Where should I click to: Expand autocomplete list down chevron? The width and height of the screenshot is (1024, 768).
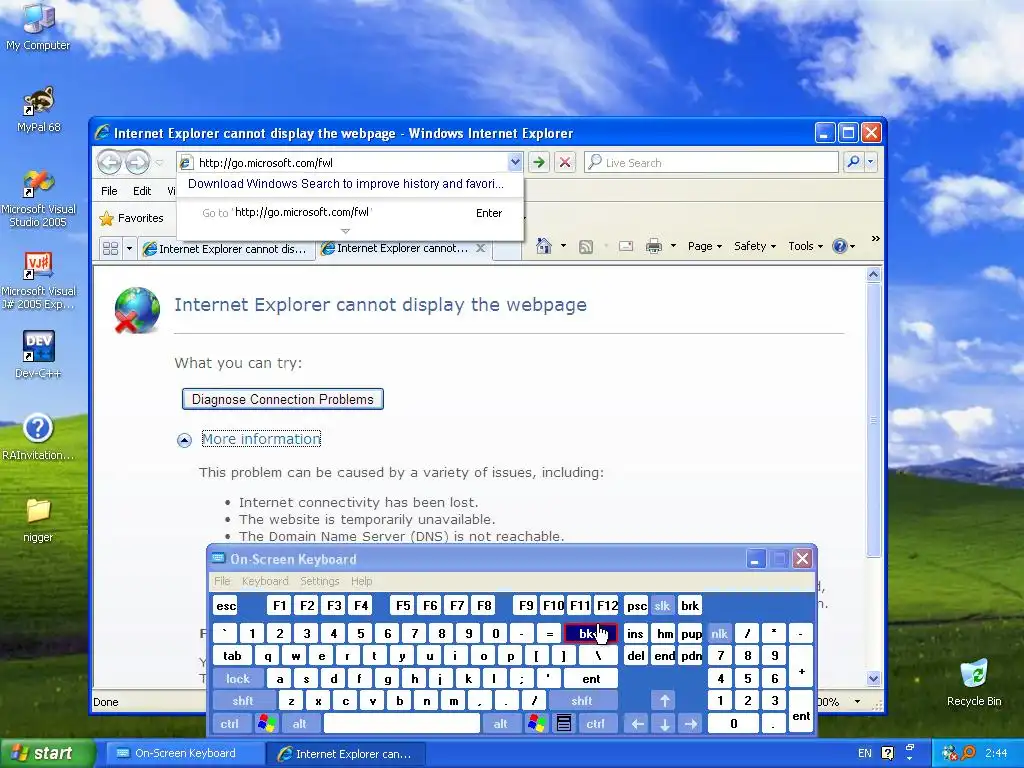345,231
